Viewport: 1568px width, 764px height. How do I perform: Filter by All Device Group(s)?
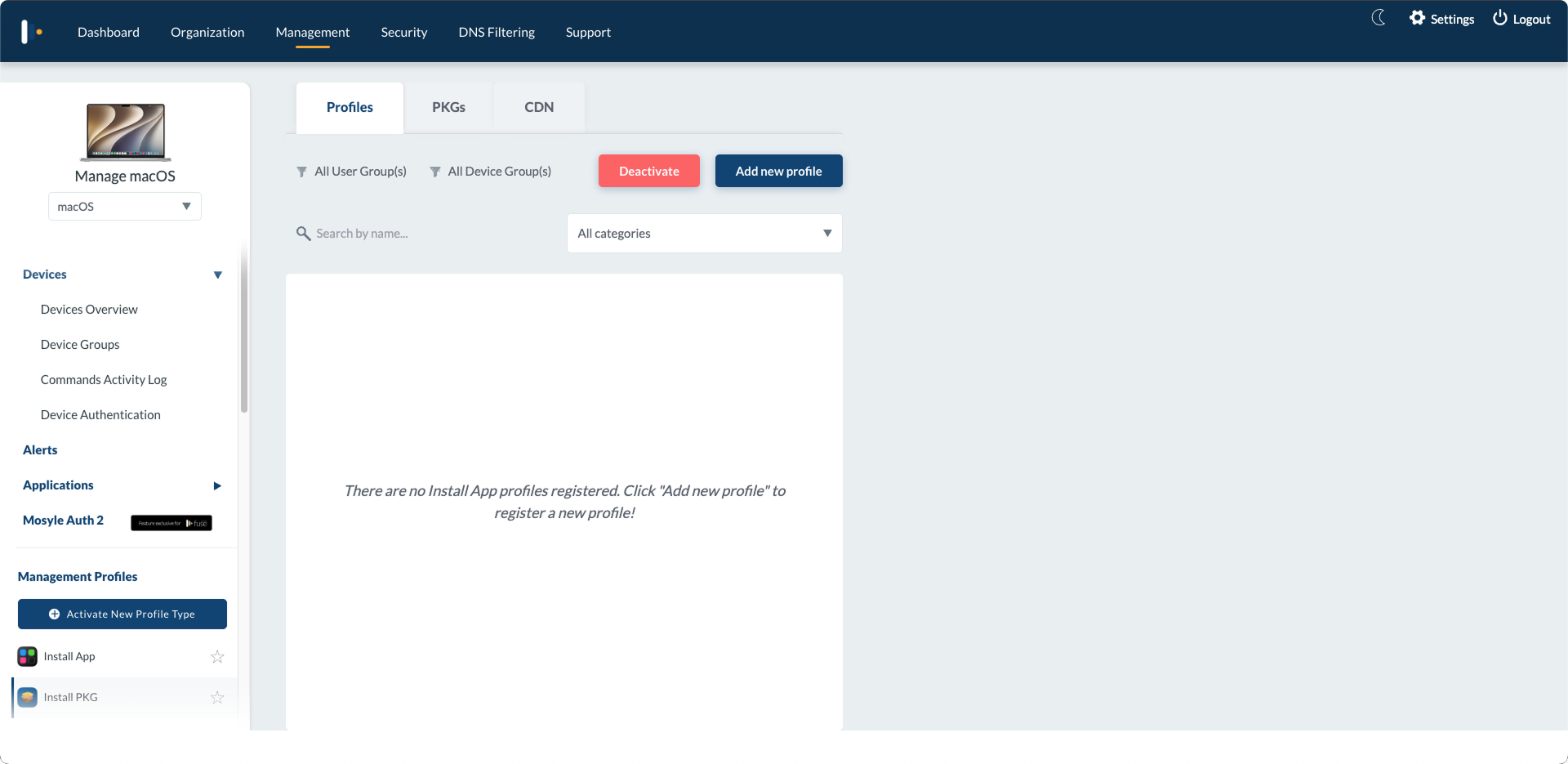(x=499, y=172)
